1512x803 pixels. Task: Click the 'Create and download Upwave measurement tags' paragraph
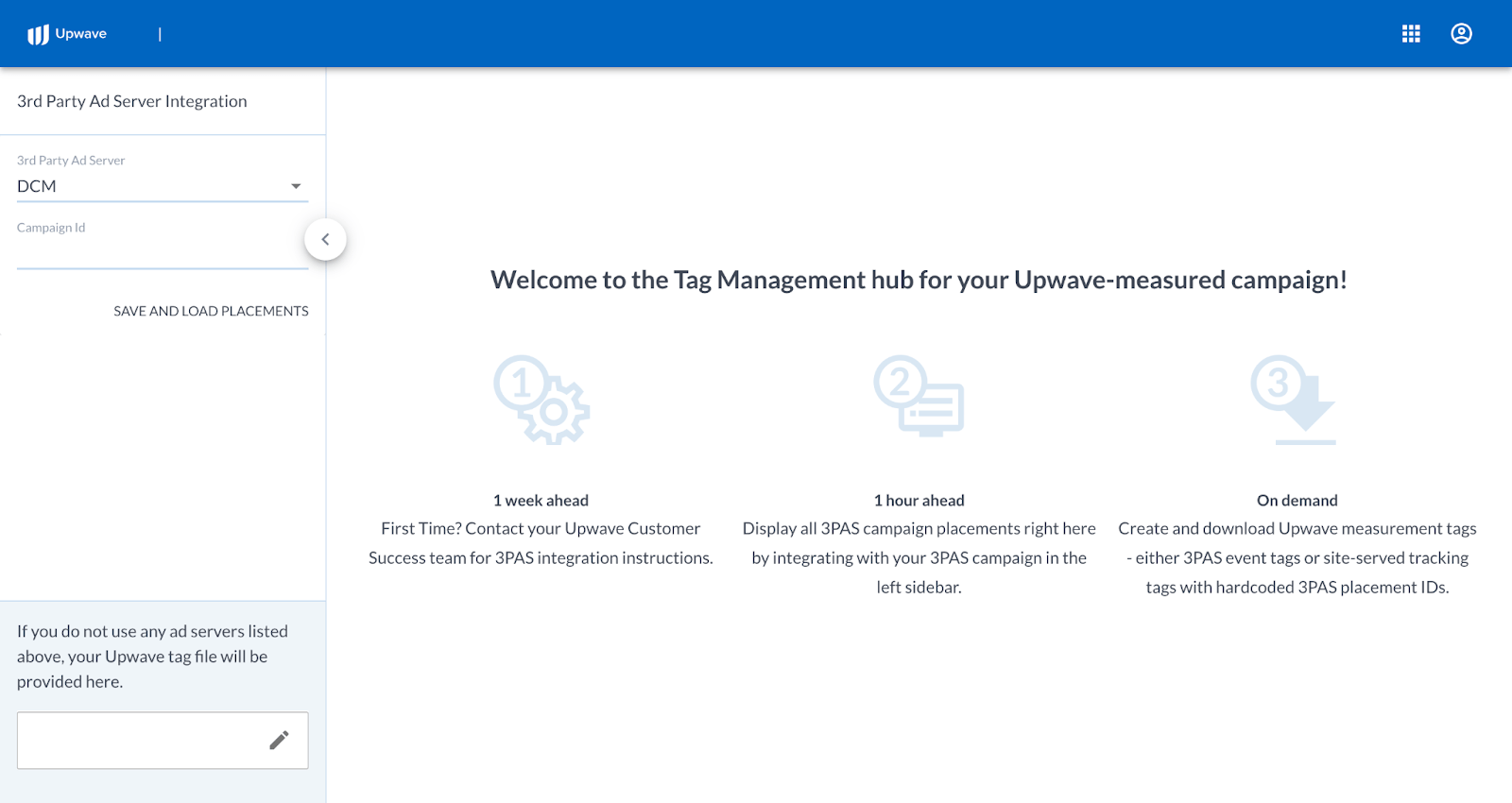click(x=1297, y=557)
